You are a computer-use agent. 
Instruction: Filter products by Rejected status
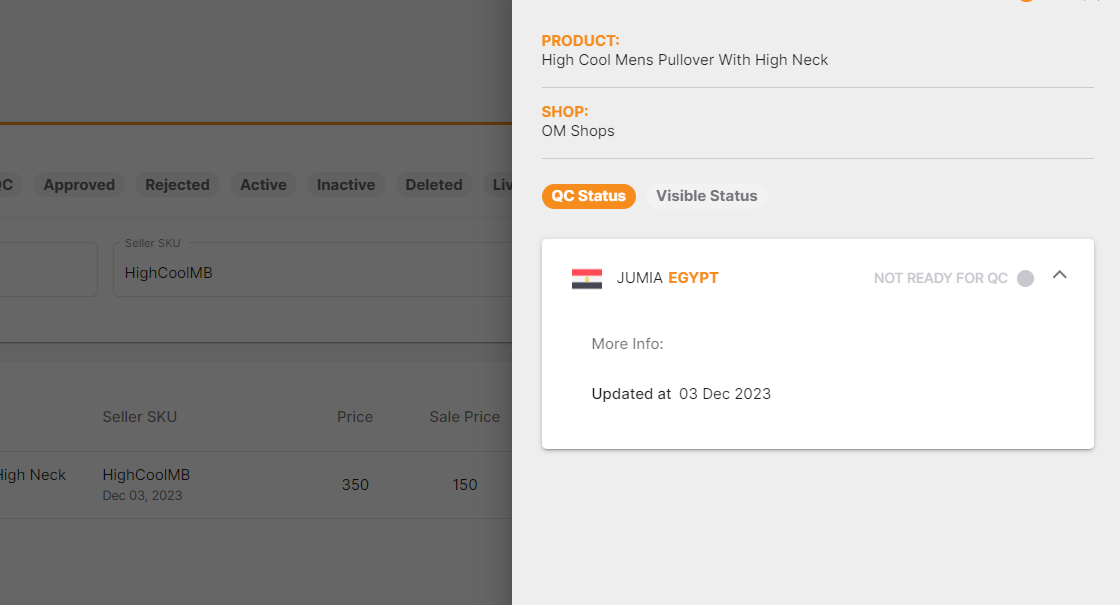coord(177,185)
